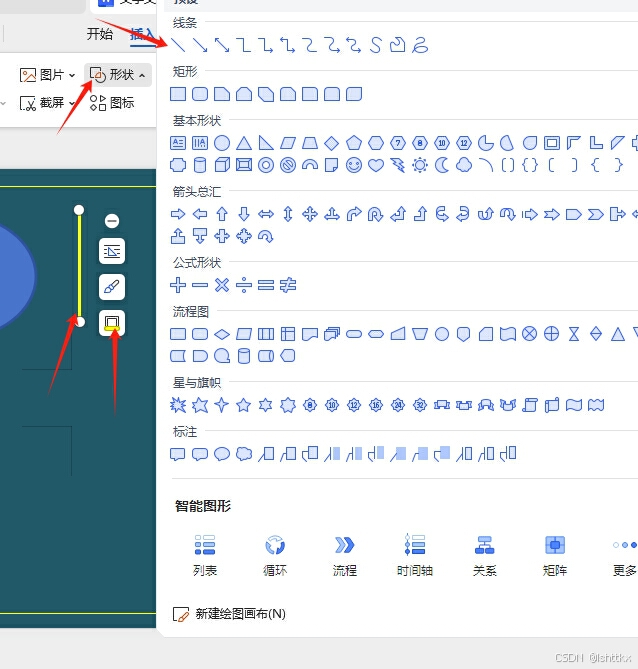Image resolution: width=638 pixels, height=669 pixels.
Task: Pick the flowchart decision diamond
Action: 222,334
